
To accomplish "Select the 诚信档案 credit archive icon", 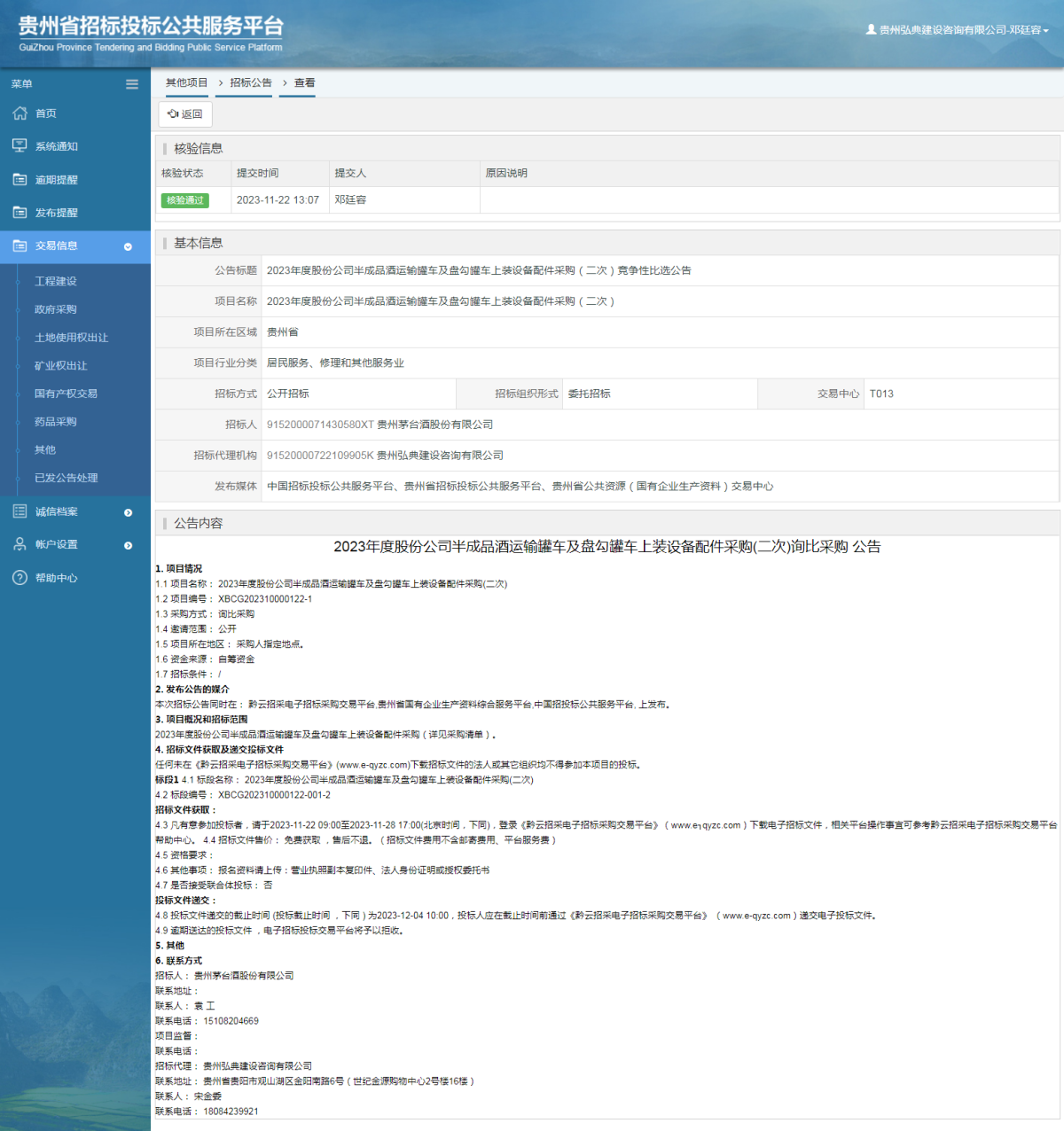I will click(x=18, y=511).
